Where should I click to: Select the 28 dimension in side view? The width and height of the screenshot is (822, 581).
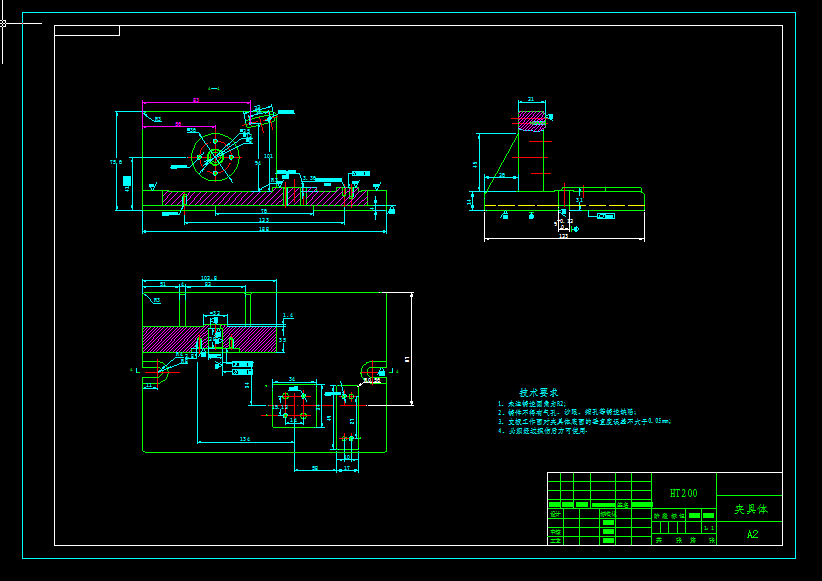click(x=502, y=175)
